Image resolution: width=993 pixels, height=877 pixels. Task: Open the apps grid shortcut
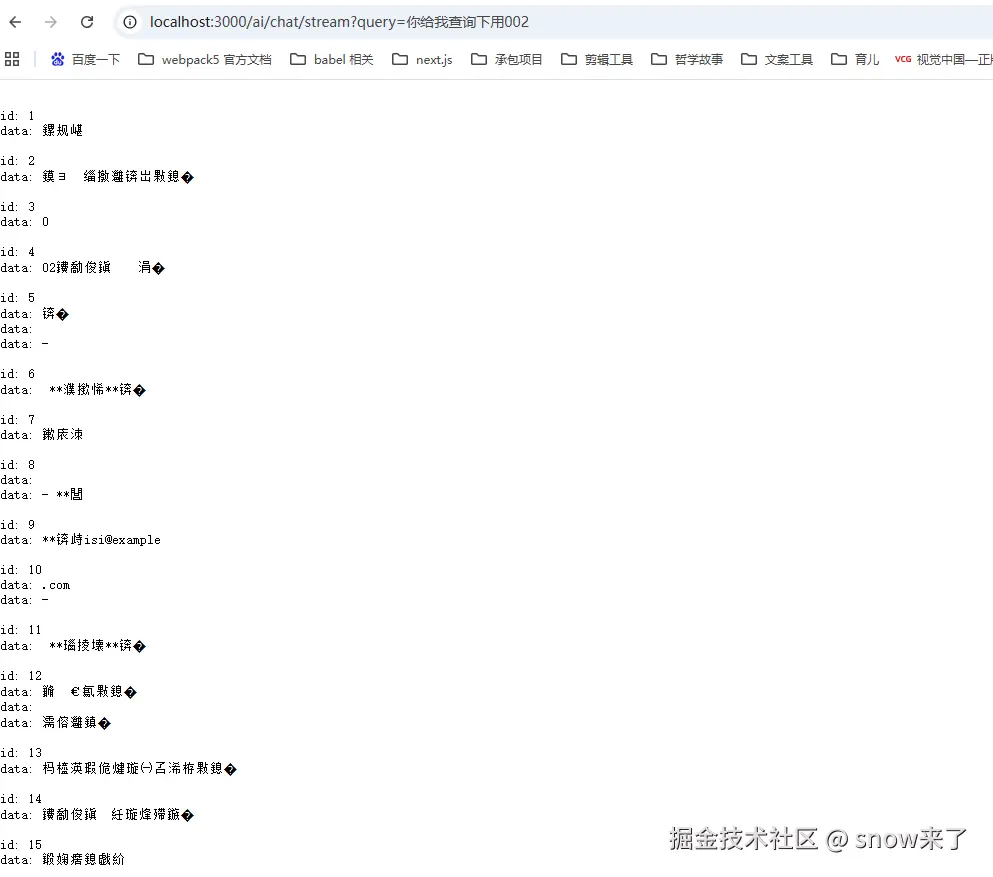point(12,60)
